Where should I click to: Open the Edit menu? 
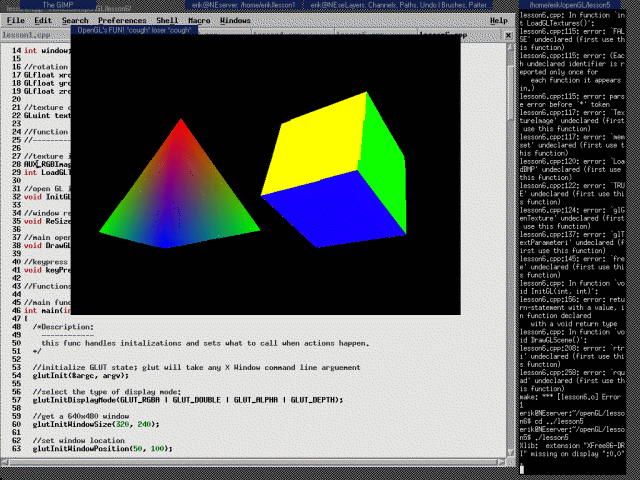[x=43, y=20]
